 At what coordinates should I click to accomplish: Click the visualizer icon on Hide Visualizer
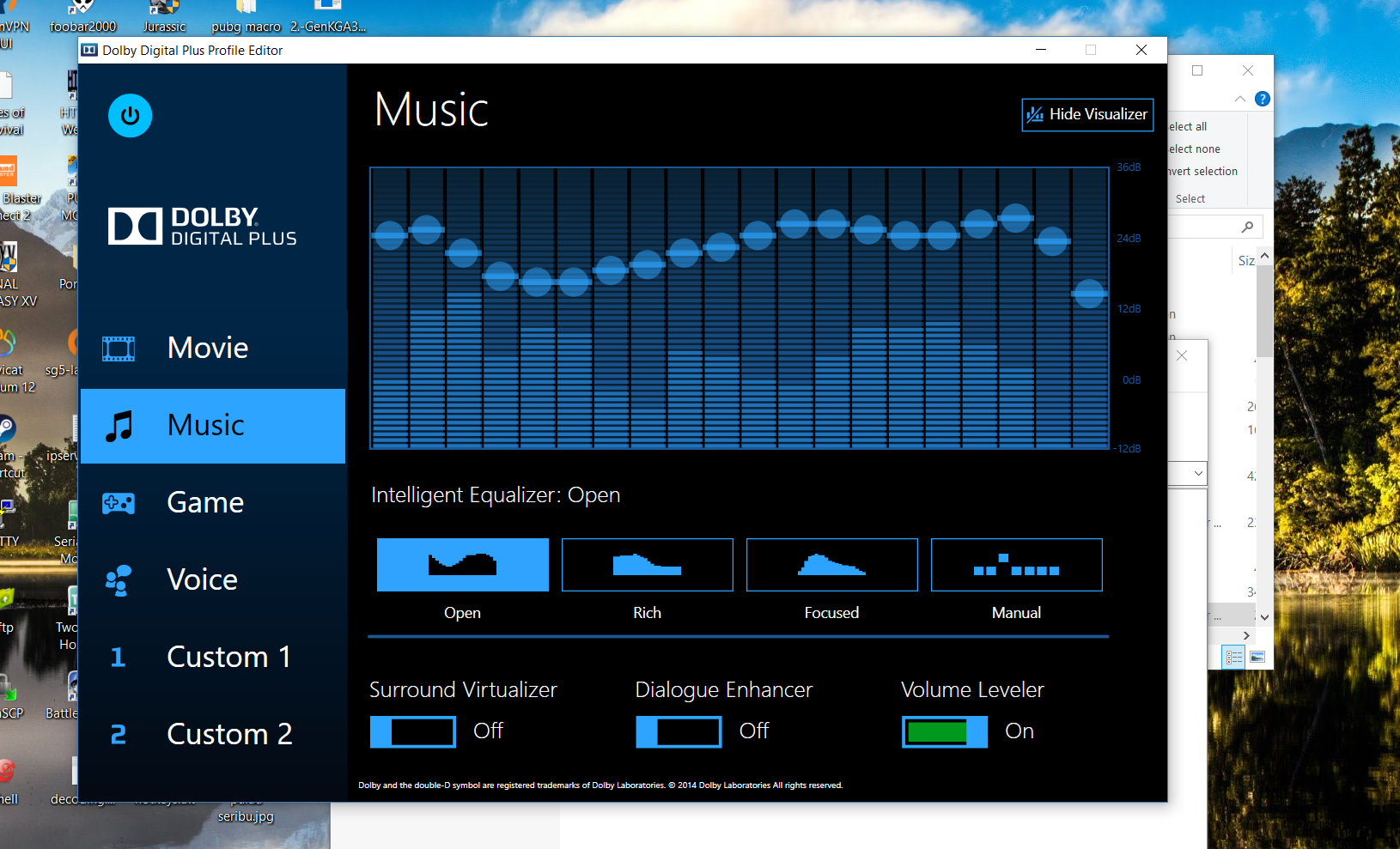1035,114
